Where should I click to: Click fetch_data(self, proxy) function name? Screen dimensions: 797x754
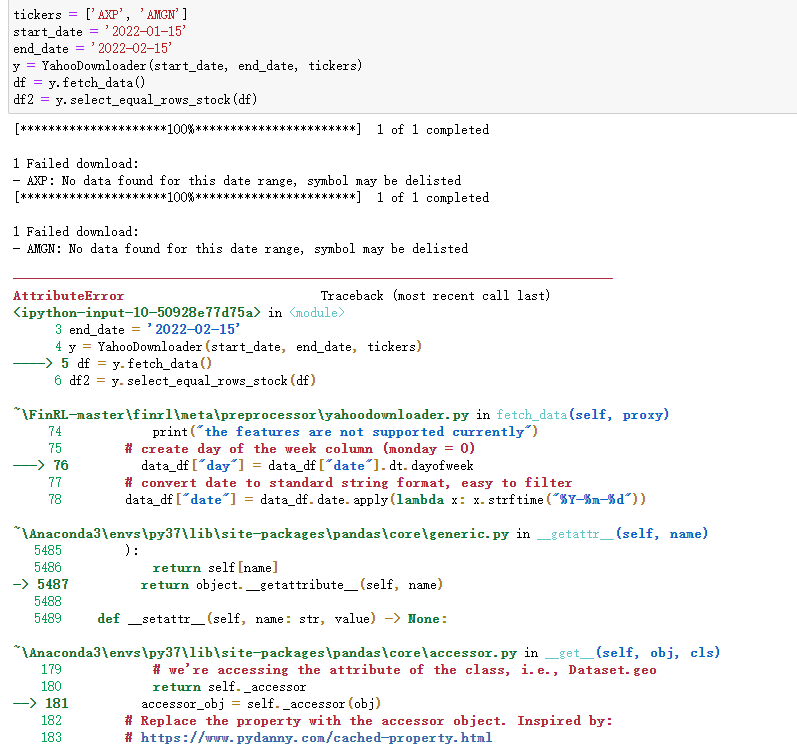[x=583, y=415]
